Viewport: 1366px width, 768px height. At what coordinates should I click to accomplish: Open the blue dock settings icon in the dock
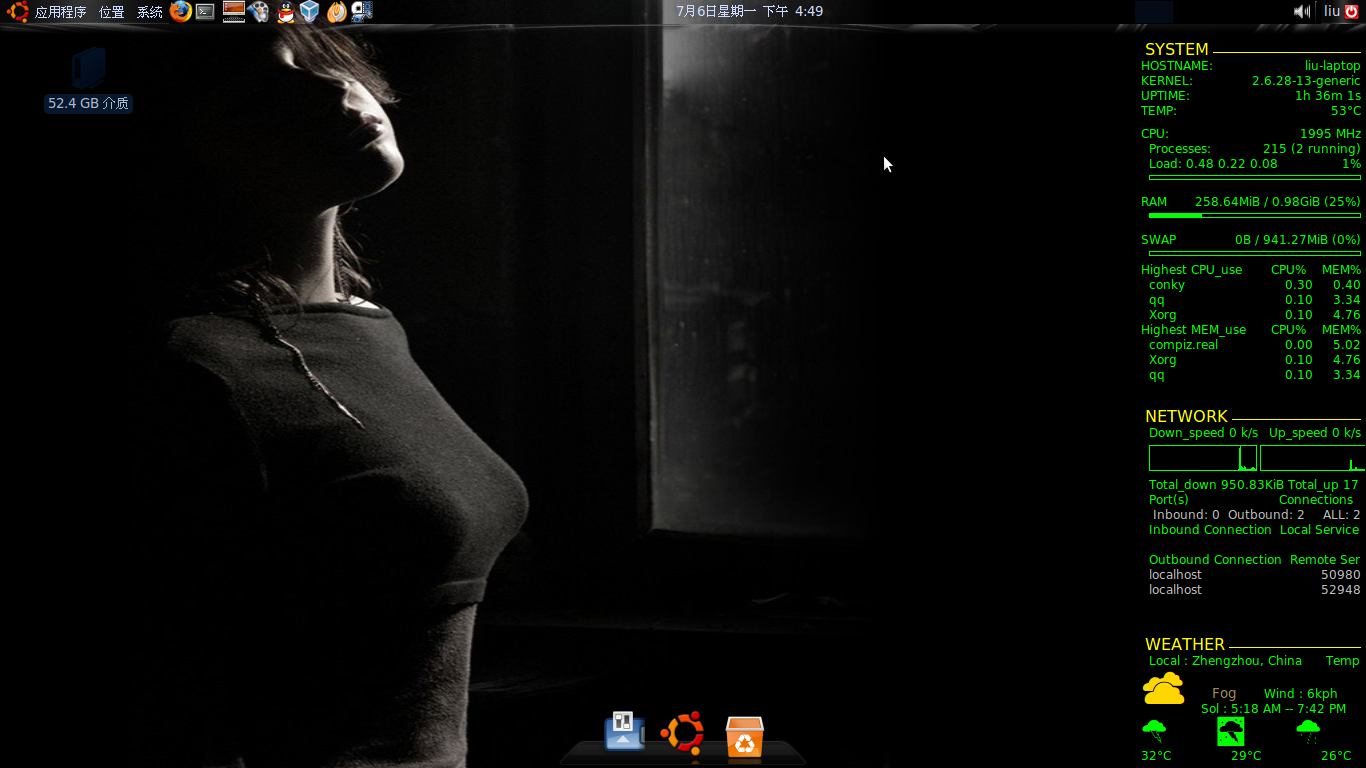(625, 731)
